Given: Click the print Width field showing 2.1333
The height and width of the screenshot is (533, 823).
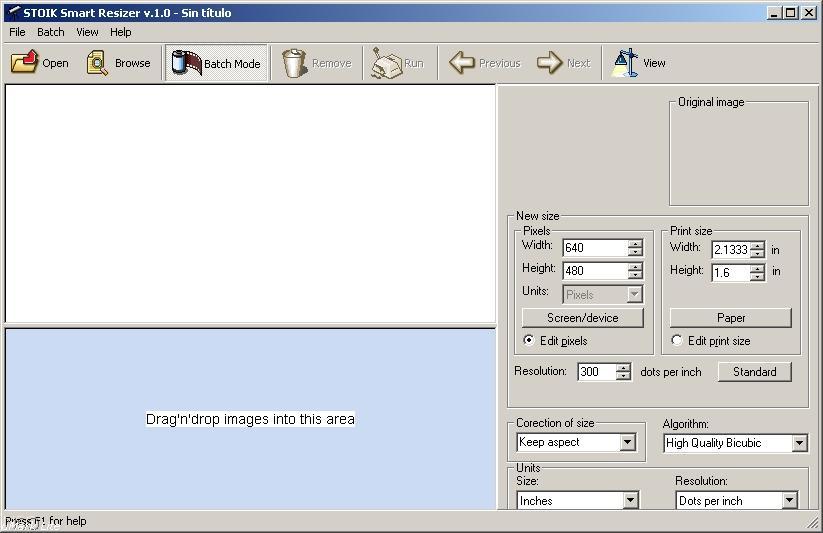Looking at the screenshot, I should (x=731, y=249).
